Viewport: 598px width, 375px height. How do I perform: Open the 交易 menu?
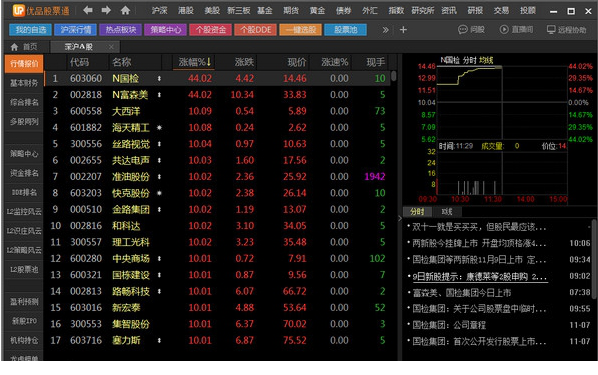pos(501,10)
